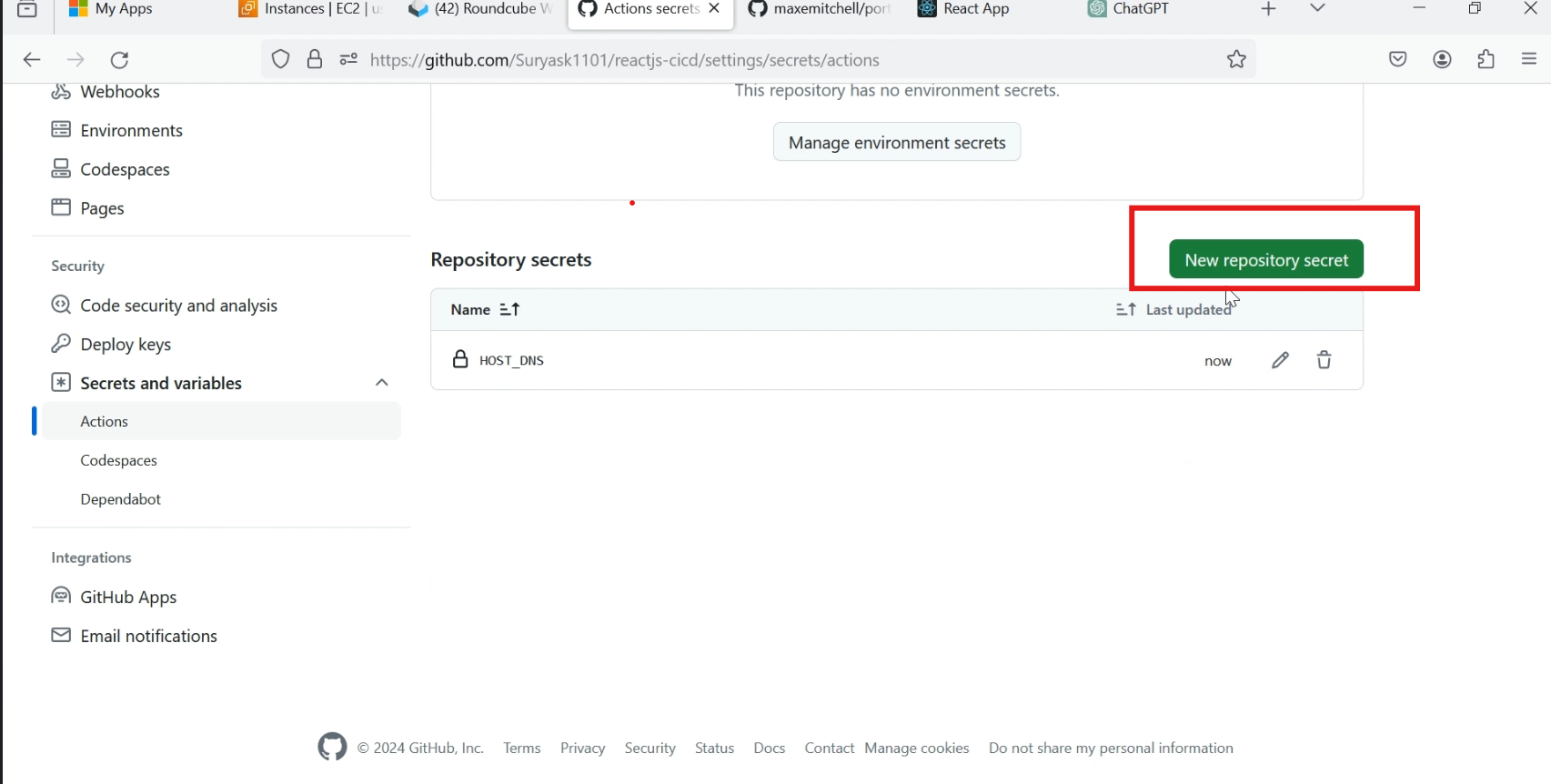Click the browser forward arrow

[x=76, y=60]
